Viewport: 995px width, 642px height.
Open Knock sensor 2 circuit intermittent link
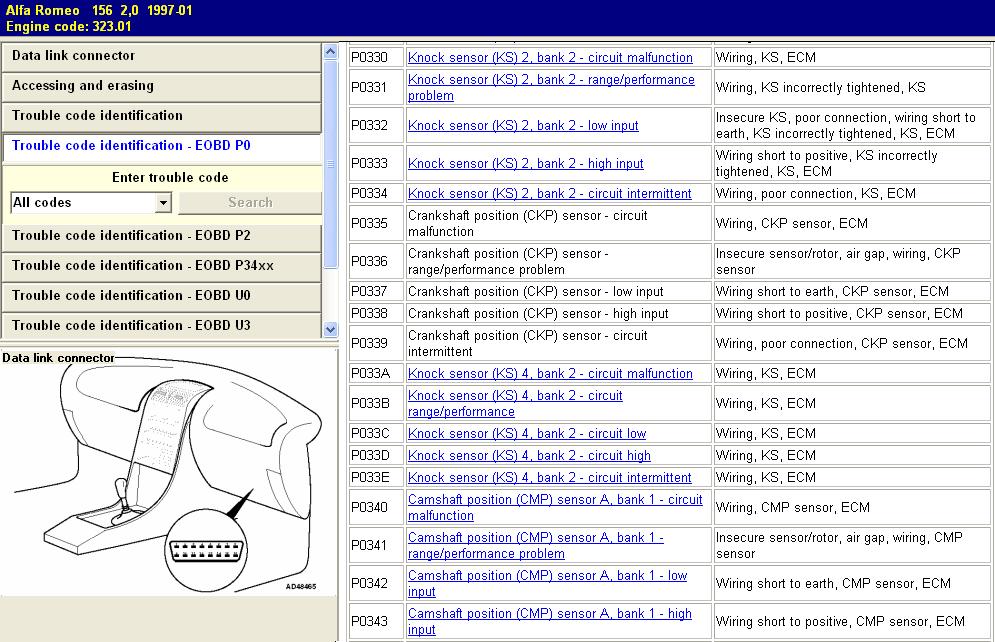(550, 193)
